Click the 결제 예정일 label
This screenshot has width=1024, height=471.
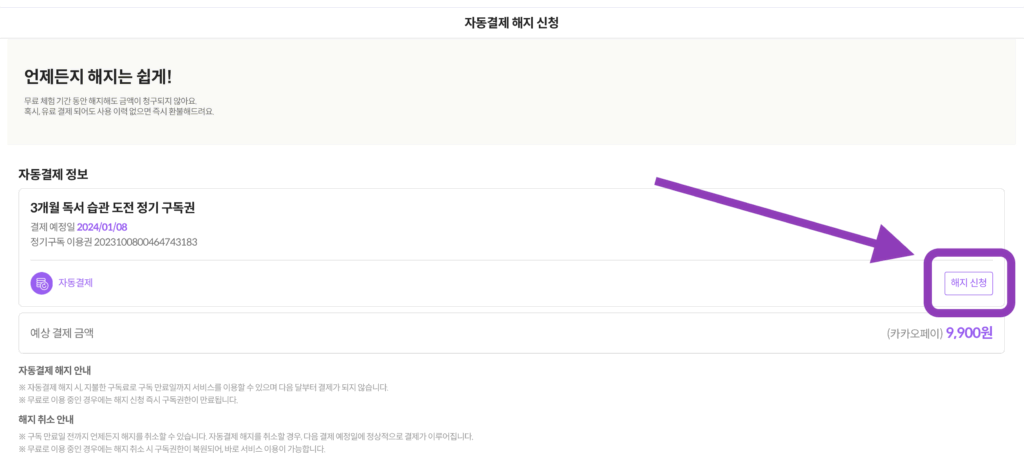[52, 227]
